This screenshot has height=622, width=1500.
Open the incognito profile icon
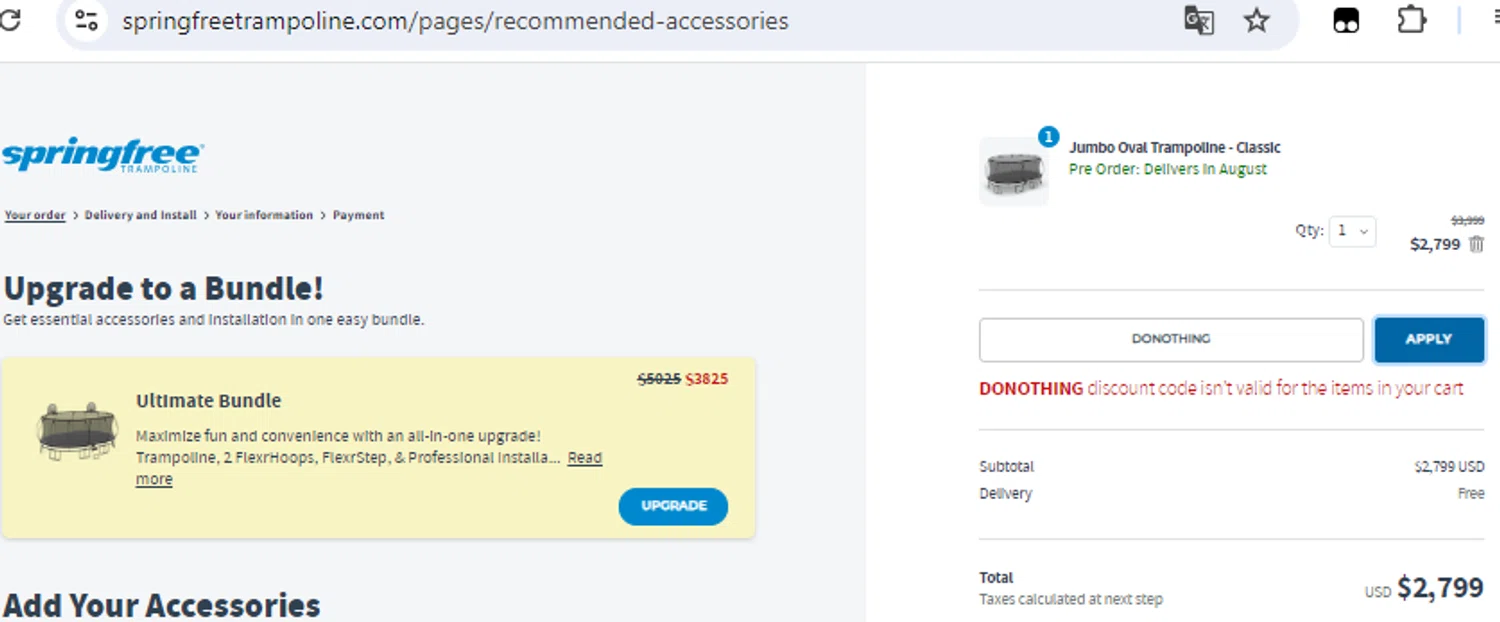pyautogui.click(x=1347, y=21)
